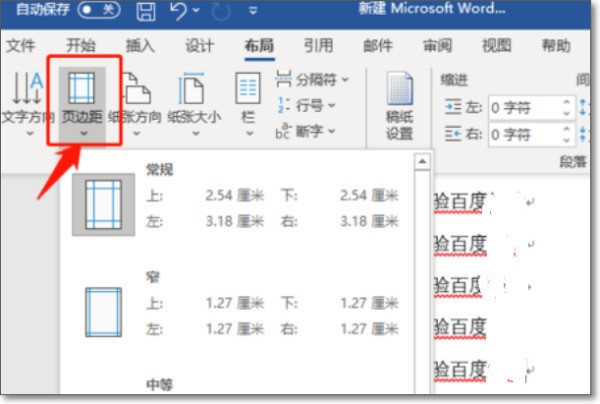The height and width of the screenshot is (404, 600).
Task: Click the 段落 group label
Action: pos(573,162)
